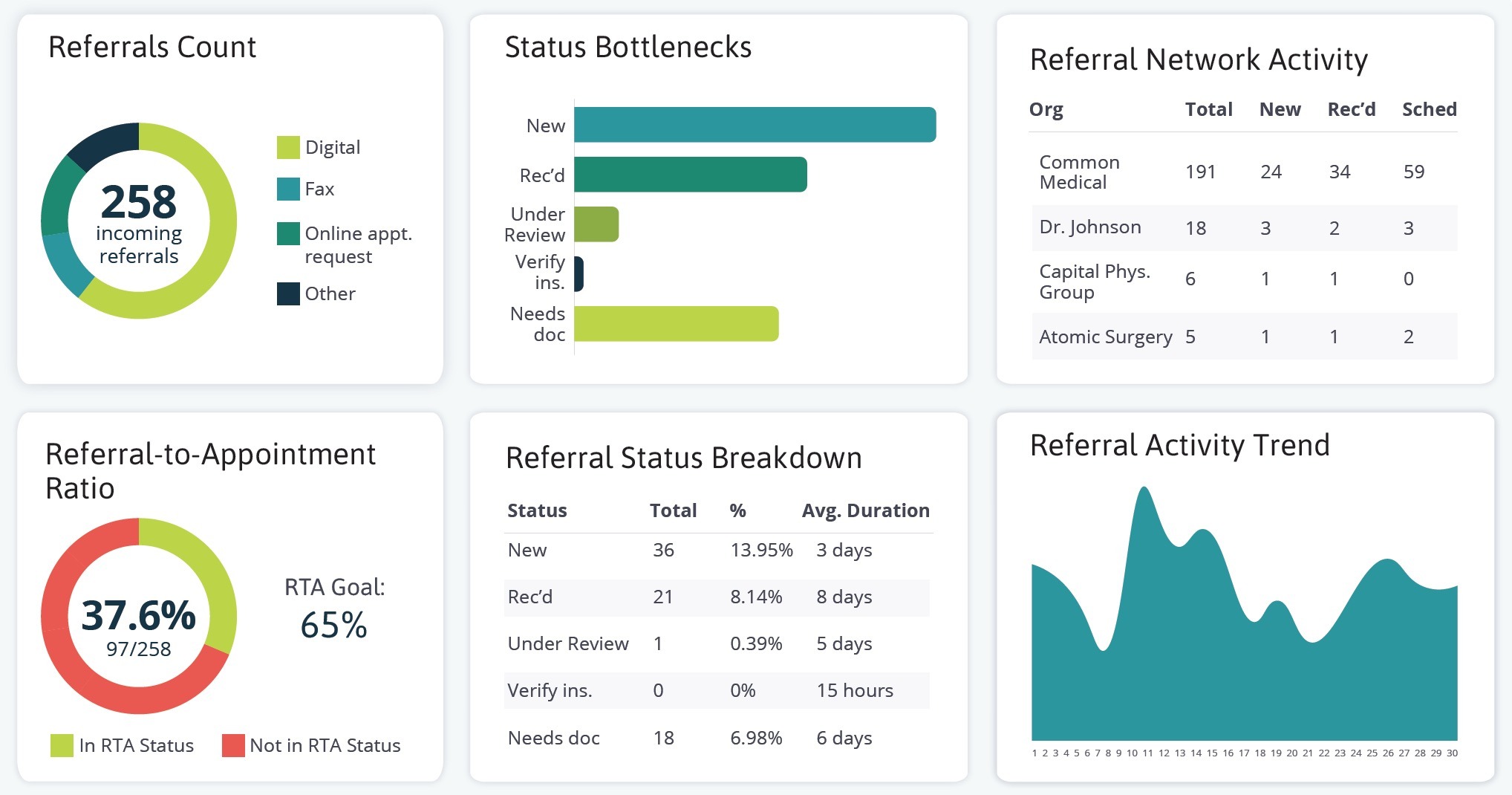Select the Not in RTA Status swatch
This screenshot has height=795, width=1512.
coord(233,745)
